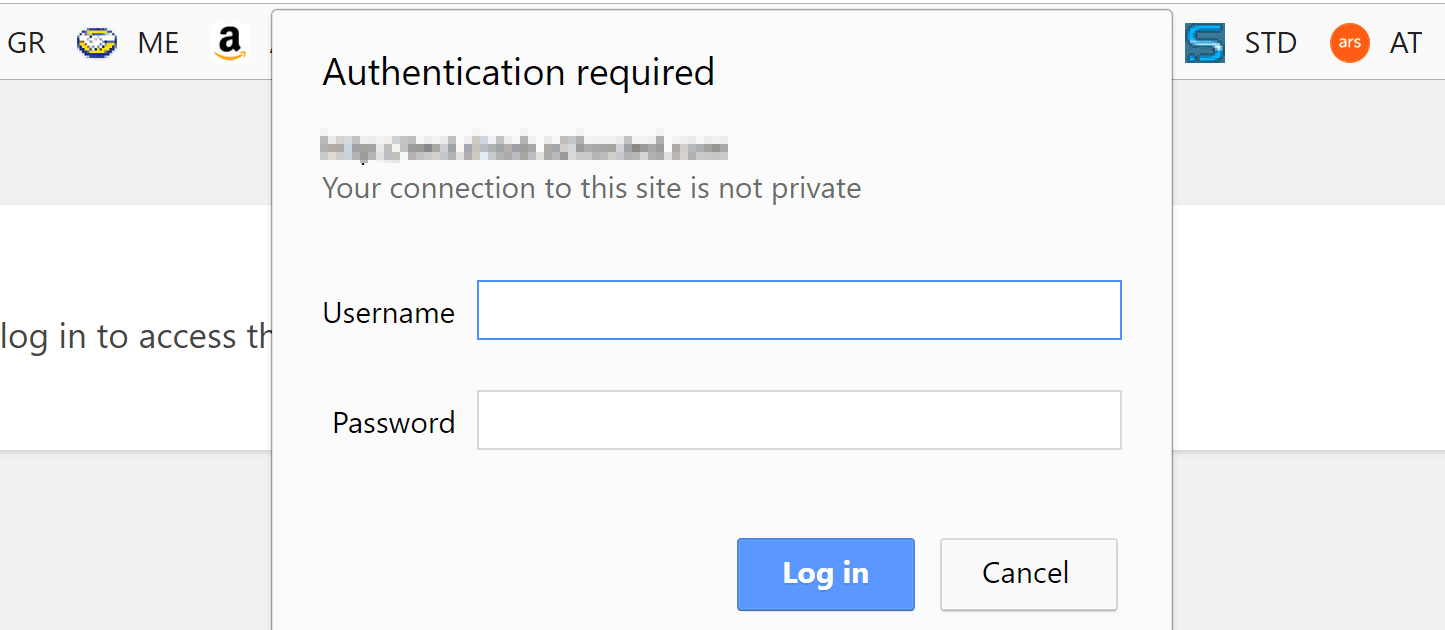This screenshot has width=1445, height=630.
Task: Click the Username field label
Action: coord(388,313)
